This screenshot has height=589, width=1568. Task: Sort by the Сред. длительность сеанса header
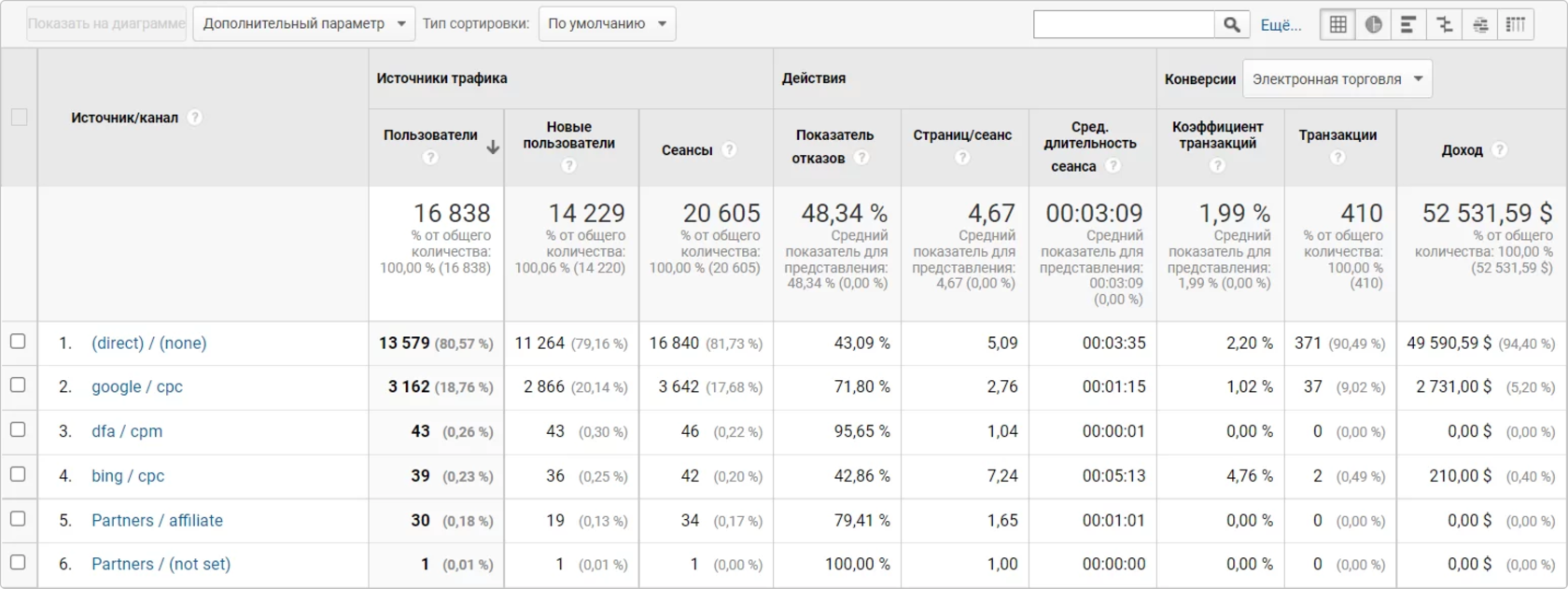pyautogui.click(x=1090, y=147)
